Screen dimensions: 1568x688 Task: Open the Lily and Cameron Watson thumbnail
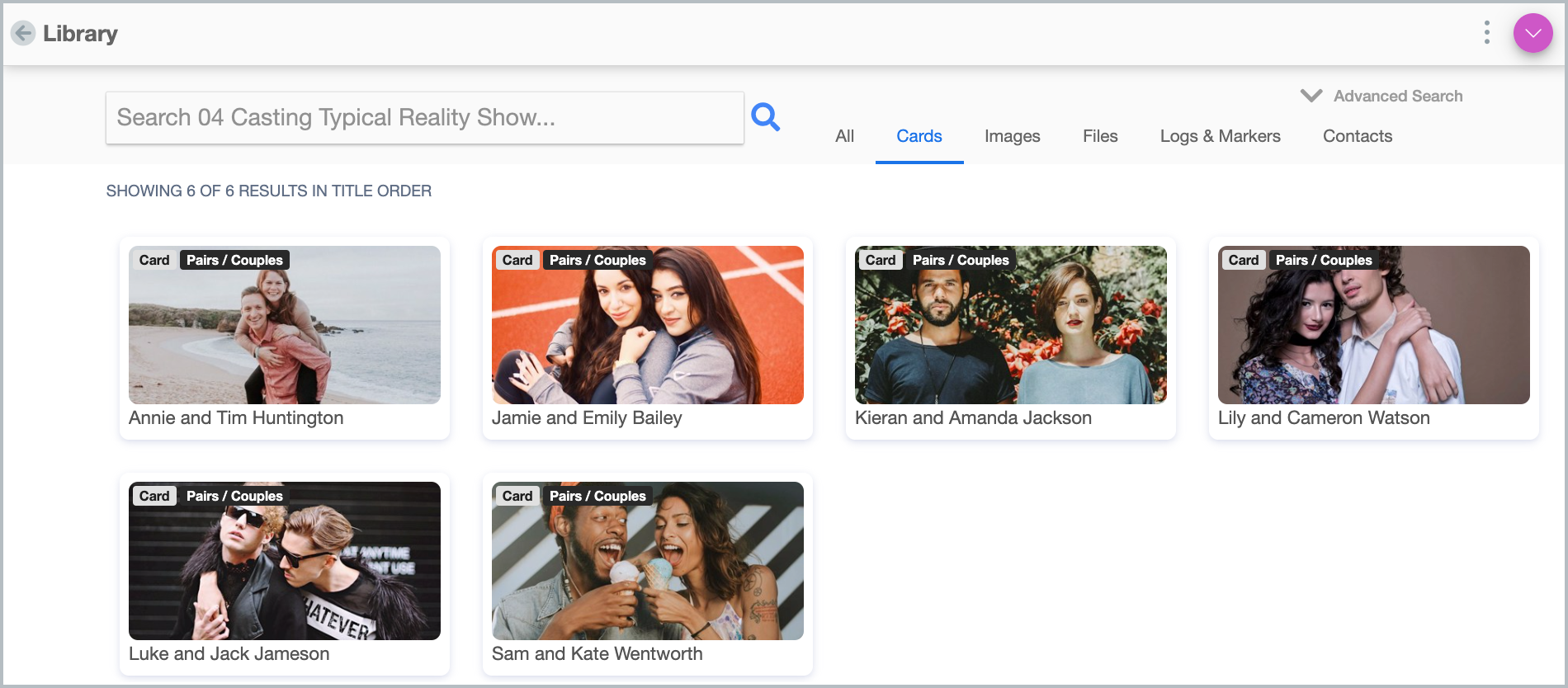[x=1373, y=330]
